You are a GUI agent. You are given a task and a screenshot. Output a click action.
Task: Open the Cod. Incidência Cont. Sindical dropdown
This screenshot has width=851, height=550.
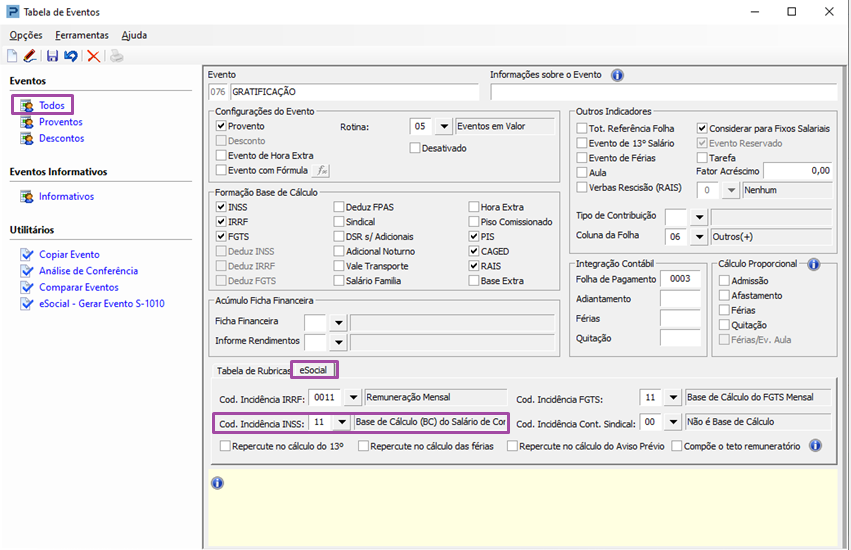[x=673, y=422]
